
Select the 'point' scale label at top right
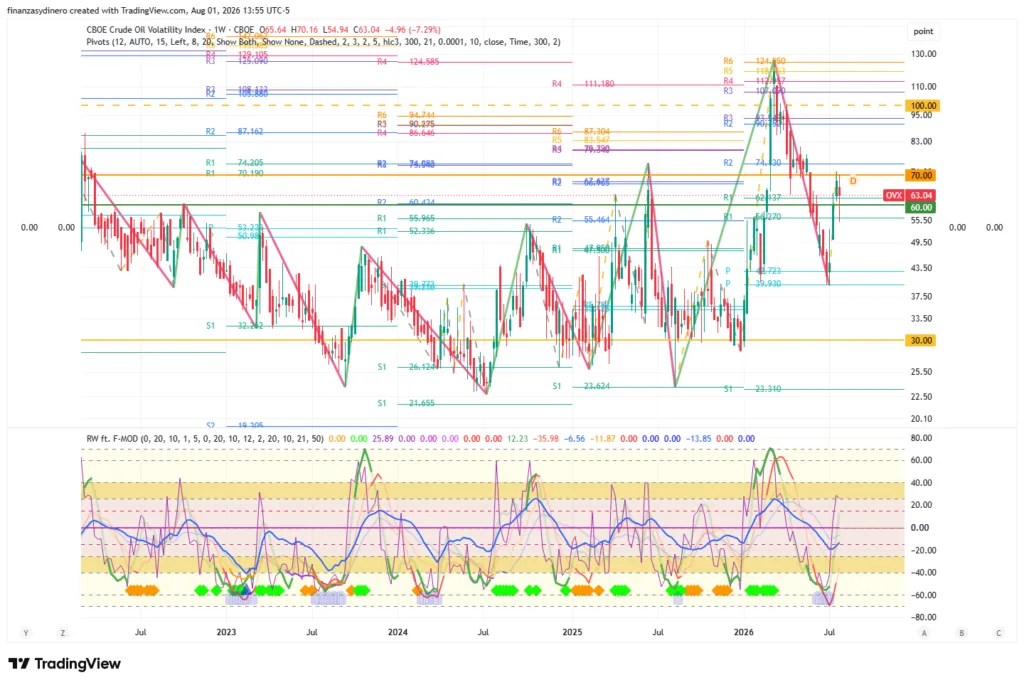923,31
